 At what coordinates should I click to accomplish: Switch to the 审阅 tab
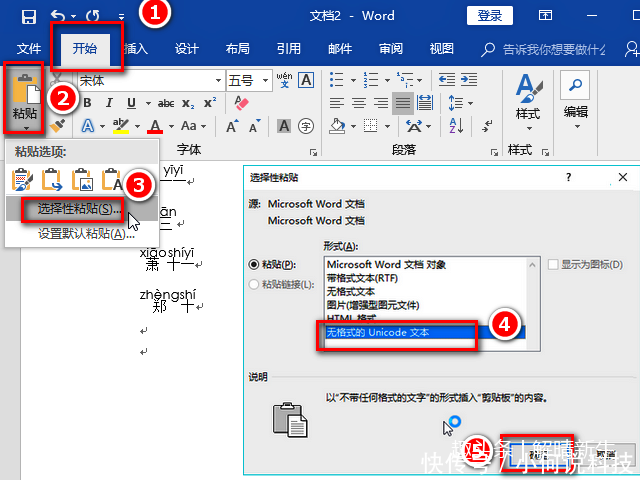pyautogui.click(x=391, y=49)
